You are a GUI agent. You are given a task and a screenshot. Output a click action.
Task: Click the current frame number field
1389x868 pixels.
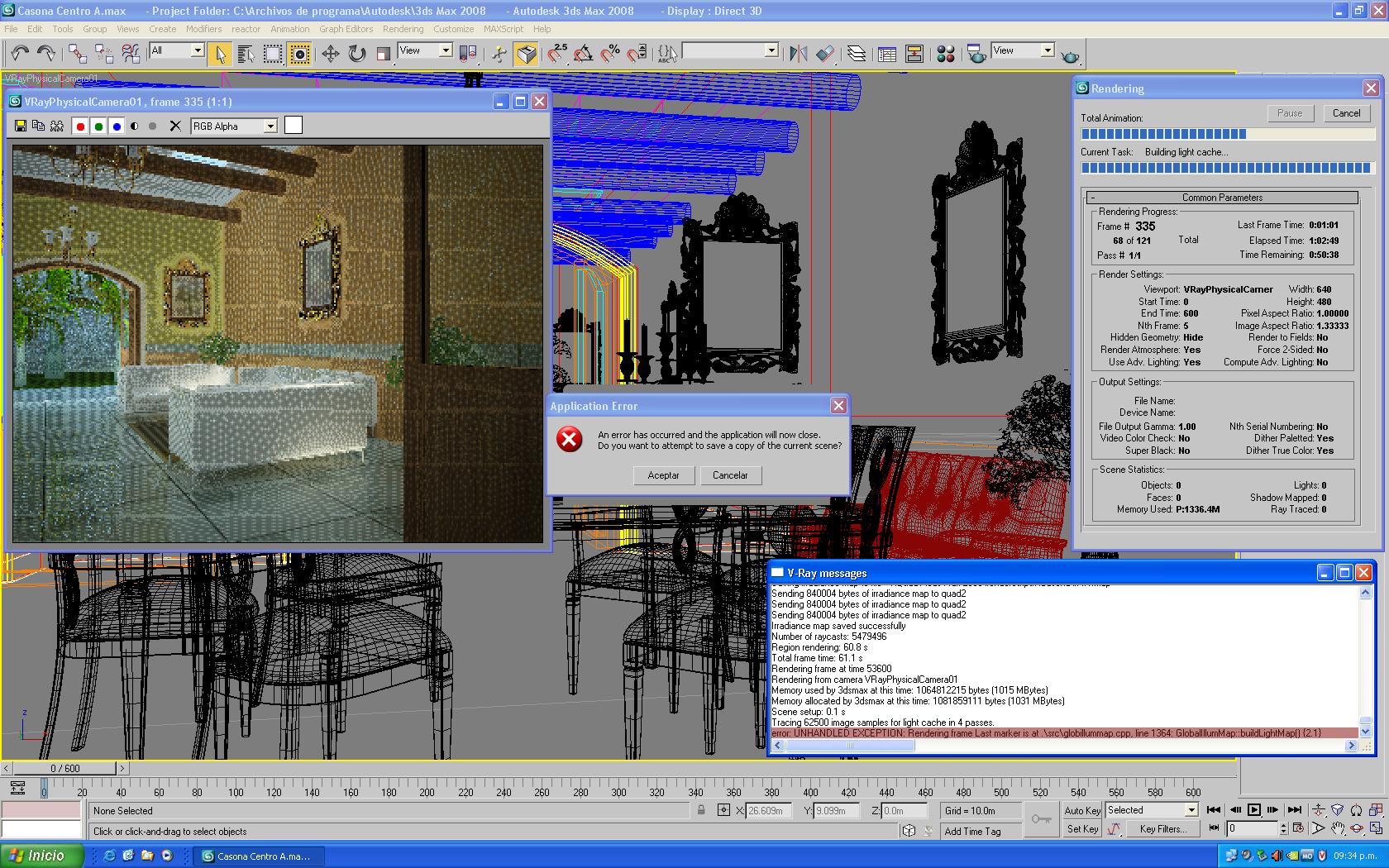(1253, 828)
